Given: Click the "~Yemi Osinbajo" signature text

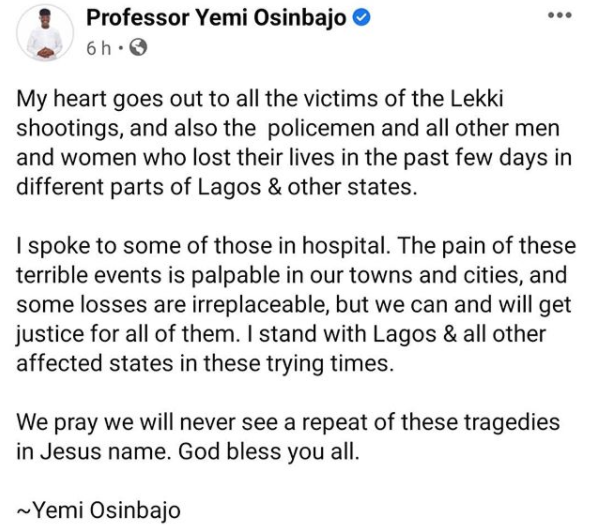Looking at the screenshot, I should 99,511.
